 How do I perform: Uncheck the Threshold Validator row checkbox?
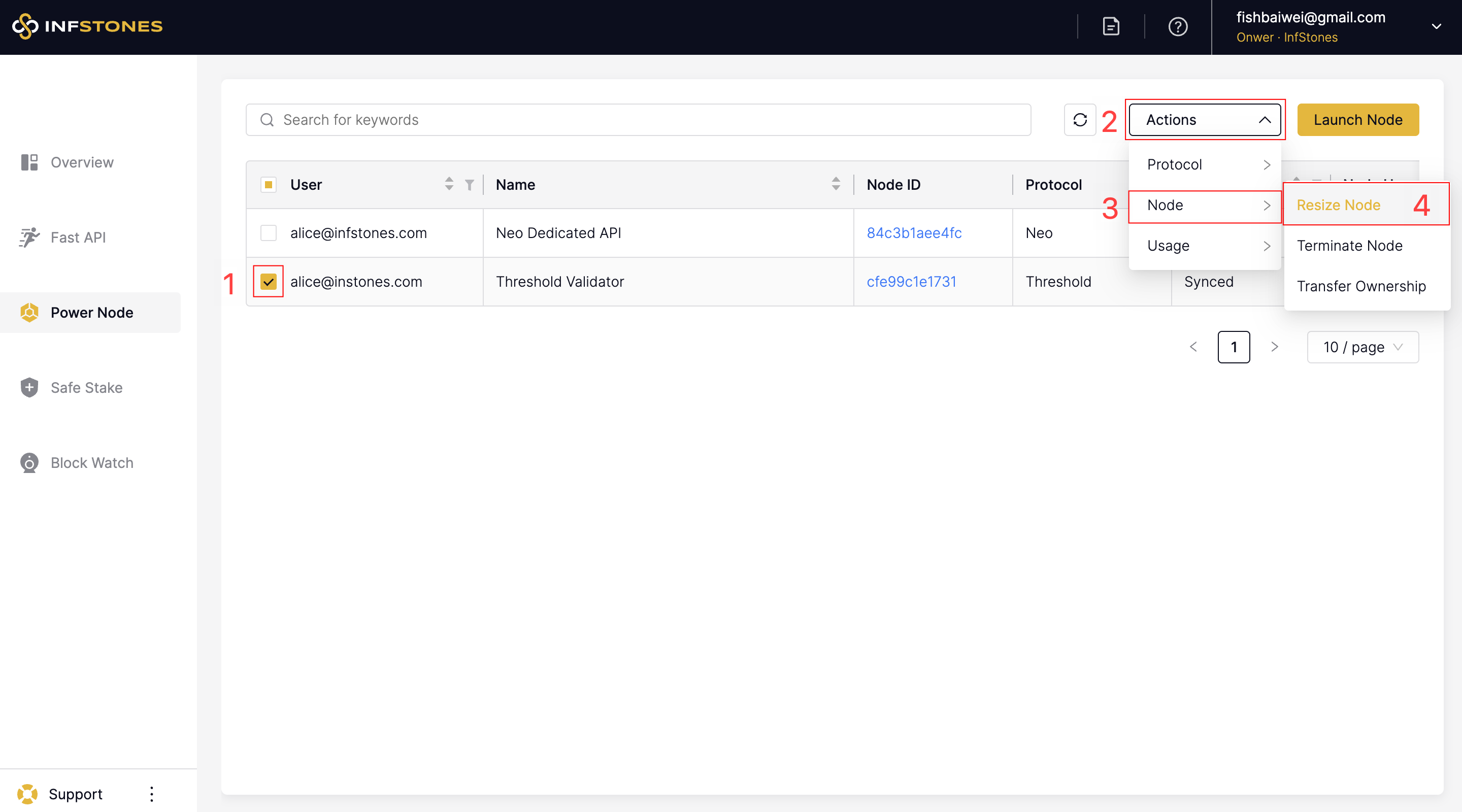coord(269,282)
